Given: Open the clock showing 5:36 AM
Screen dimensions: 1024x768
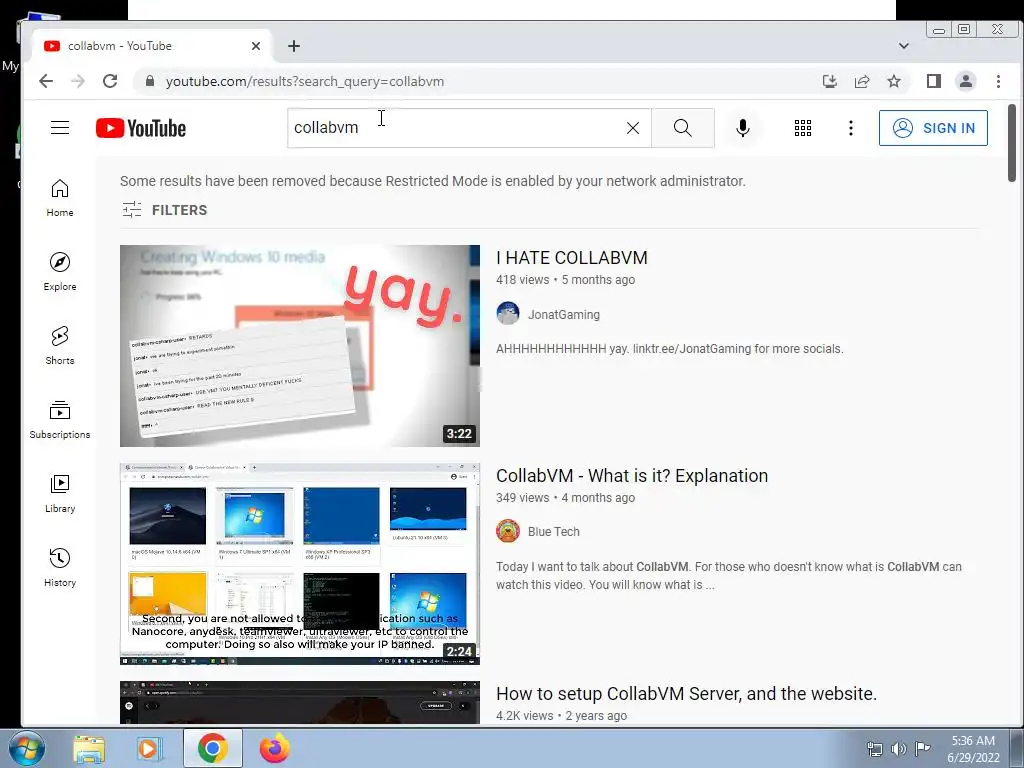Looking at the screenshot, I should [973, 749].
